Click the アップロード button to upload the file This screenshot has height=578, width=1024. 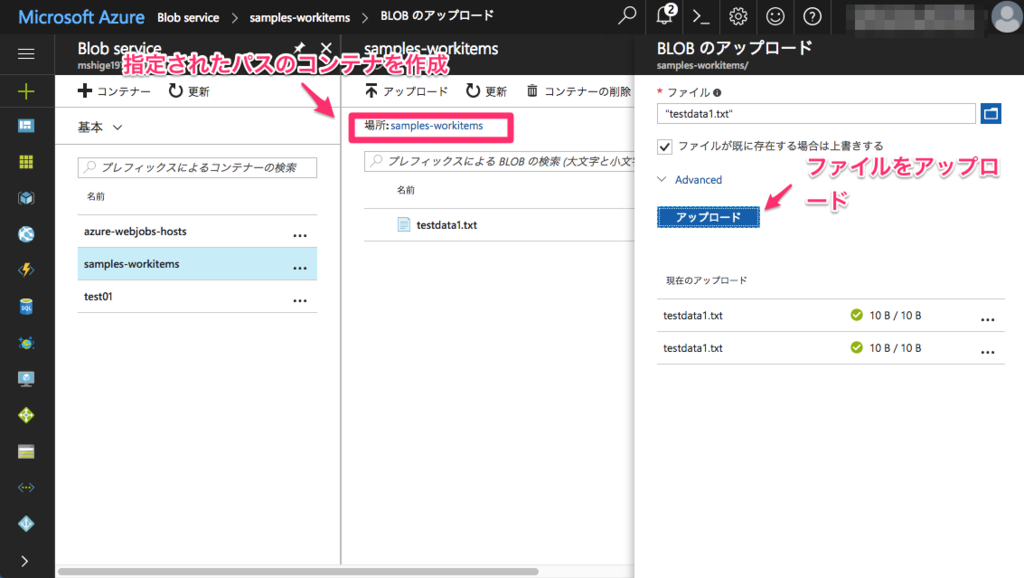pyautogui.click(x=708, y=216)
